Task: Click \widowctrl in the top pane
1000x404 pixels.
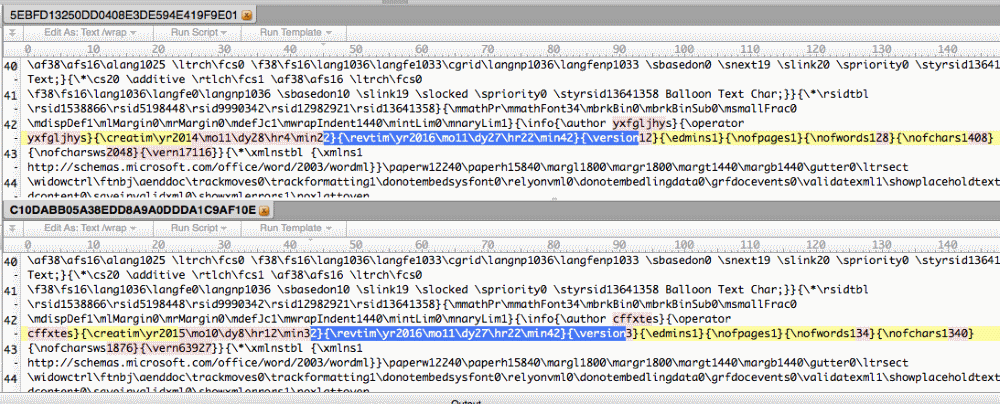Action: pos(60,183)
